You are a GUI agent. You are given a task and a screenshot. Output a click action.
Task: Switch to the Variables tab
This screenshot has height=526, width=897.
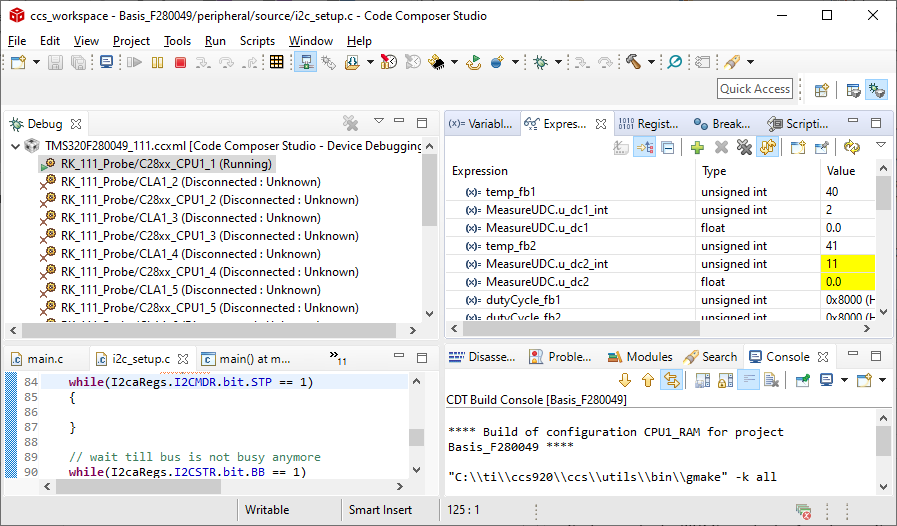pyautogui.click(x=481, y=124)
